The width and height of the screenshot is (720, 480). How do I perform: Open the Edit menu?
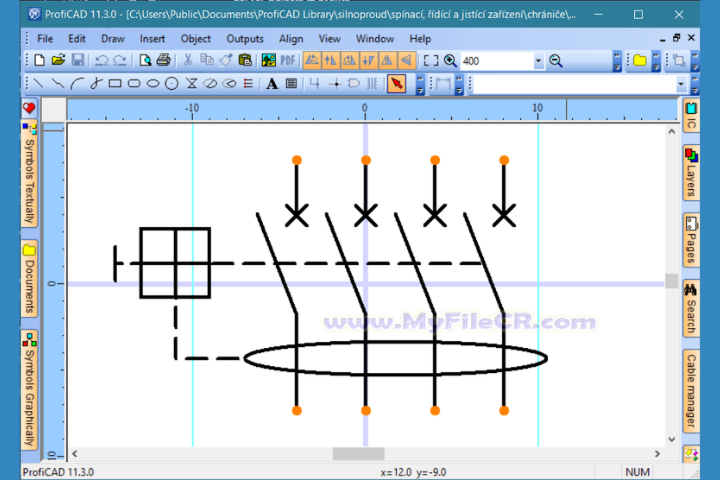click(x=77, y=39)
